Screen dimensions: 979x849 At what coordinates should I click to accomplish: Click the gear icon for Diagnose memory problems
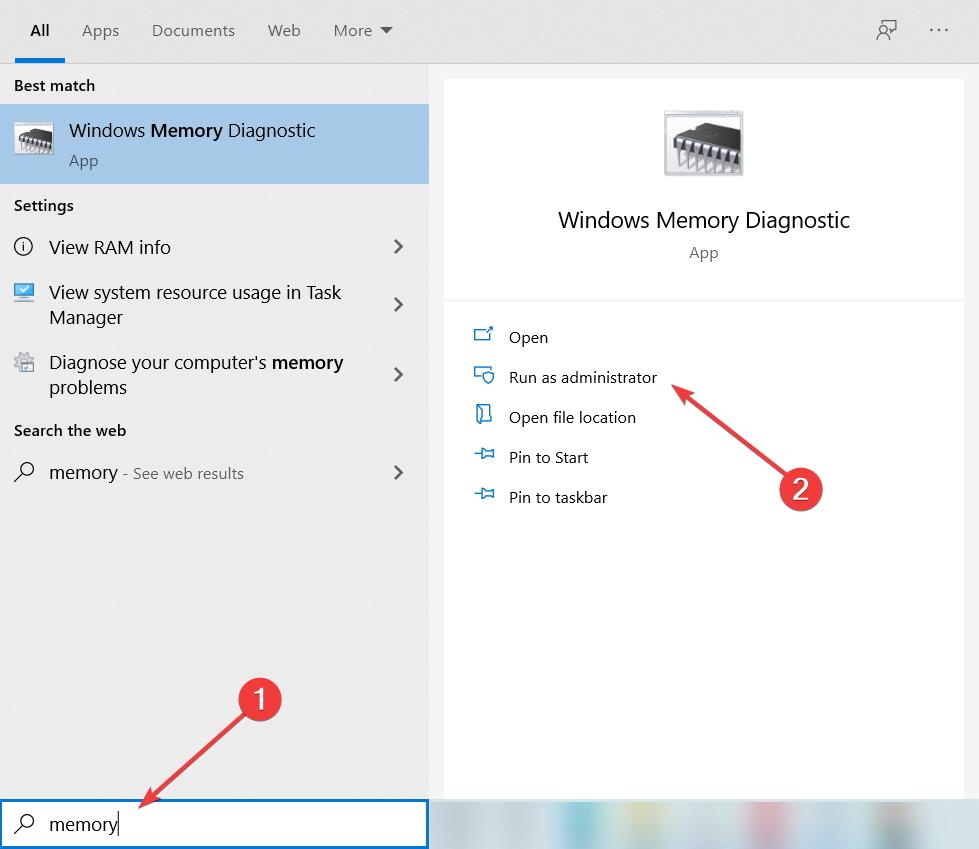[24, 362]
